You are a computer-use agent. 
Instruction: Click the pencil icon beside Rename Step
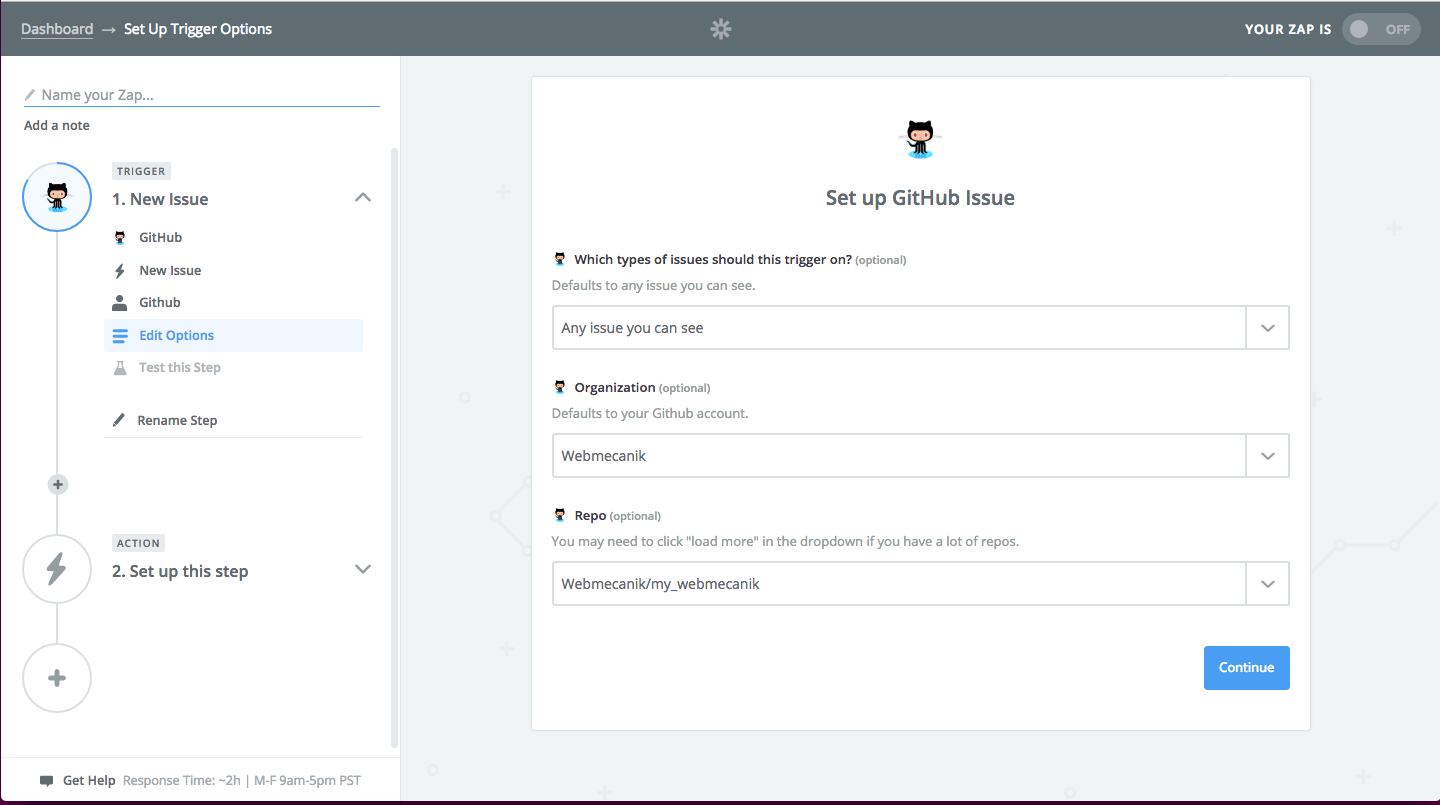click(x=120, y=420)
